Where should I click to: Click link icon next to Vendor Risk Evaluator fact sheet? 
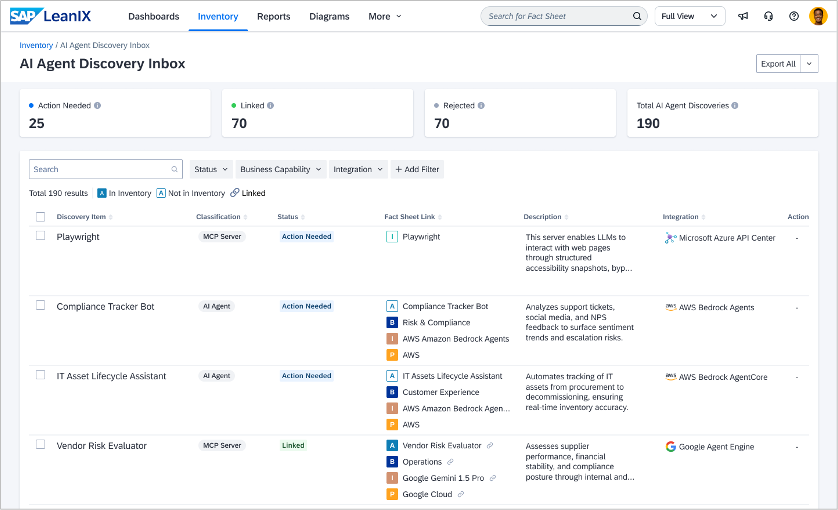(x=489, y=446)
